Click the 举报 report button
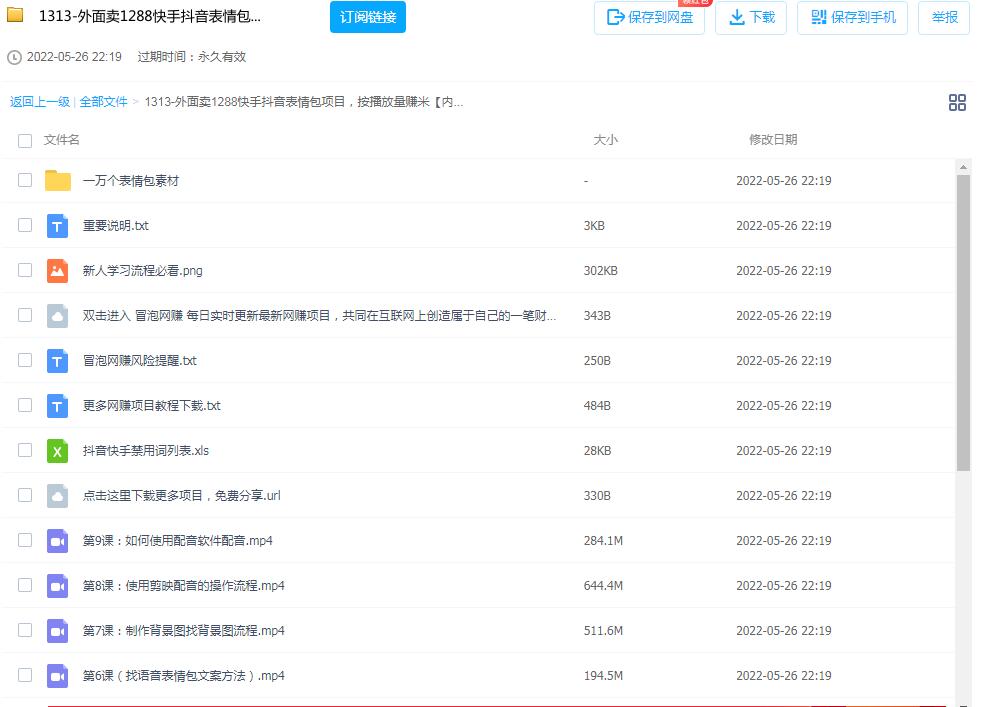The height and width of the screenshot is (707, 981). point(944,18)
